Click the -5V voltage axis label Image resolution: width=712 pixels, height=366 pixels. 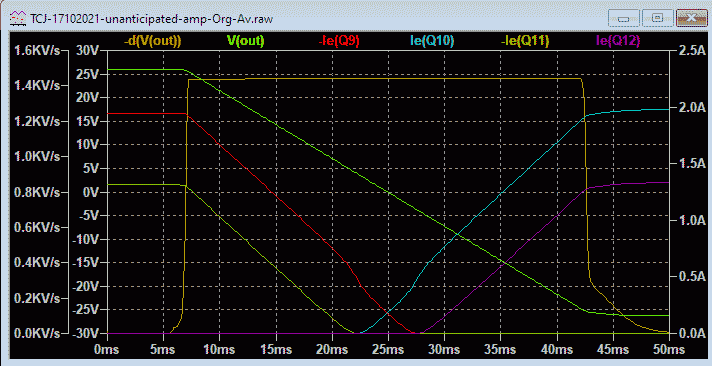point(89,215)
